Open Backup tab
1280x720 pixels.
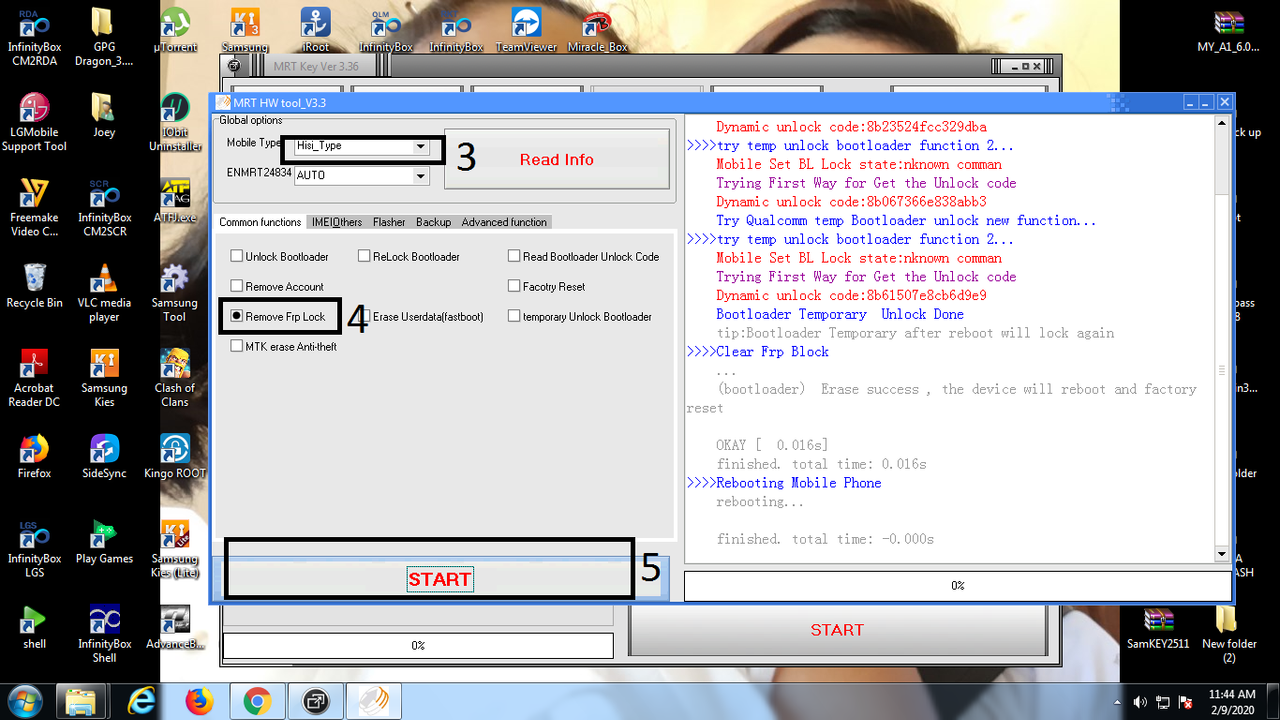[x=433, y=222]
